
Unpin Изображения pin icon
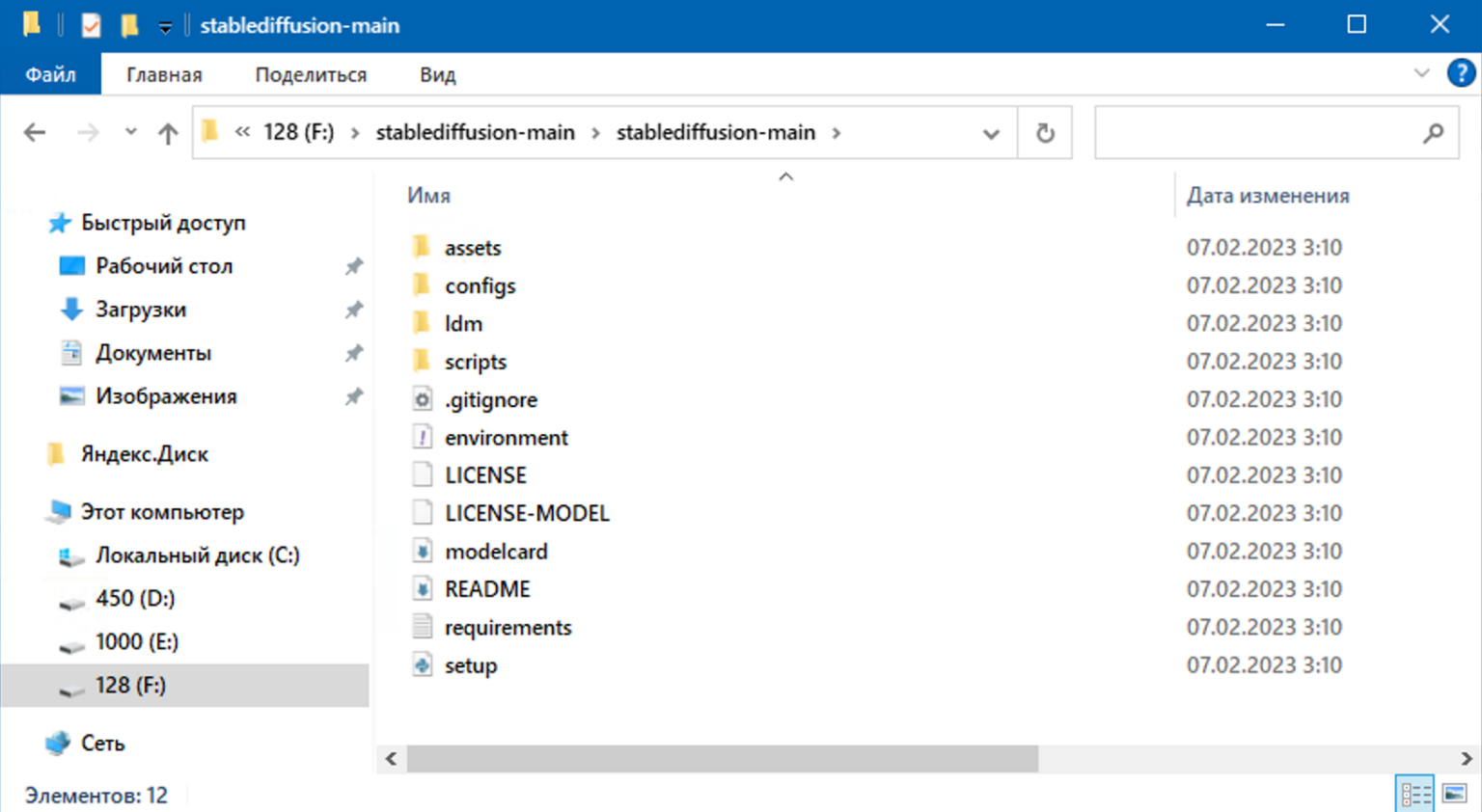click(x=354, y=396)
